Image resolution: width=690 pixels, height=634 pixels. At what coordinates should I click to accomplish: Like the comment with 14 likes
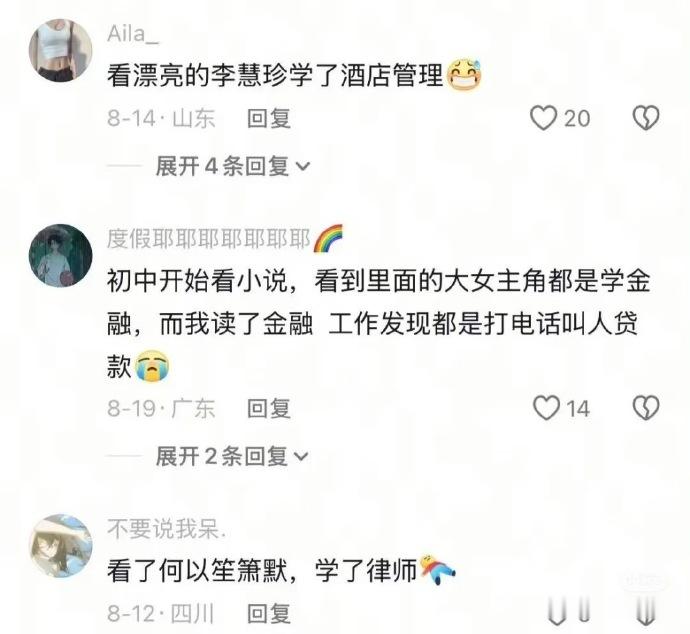[x=546, y=408]
